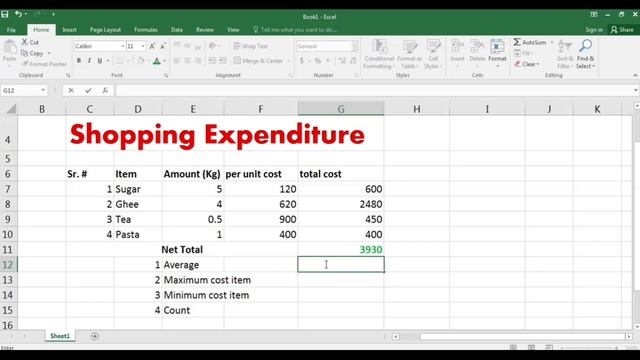640x360 pixels.
Task: Increase indent in the Alignment group
Action: pyautogui.click(x=222, y=61)
